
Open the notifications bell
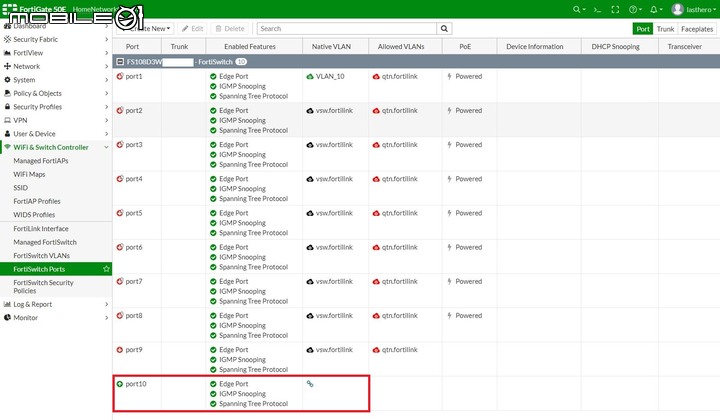[x=656, y=9]
